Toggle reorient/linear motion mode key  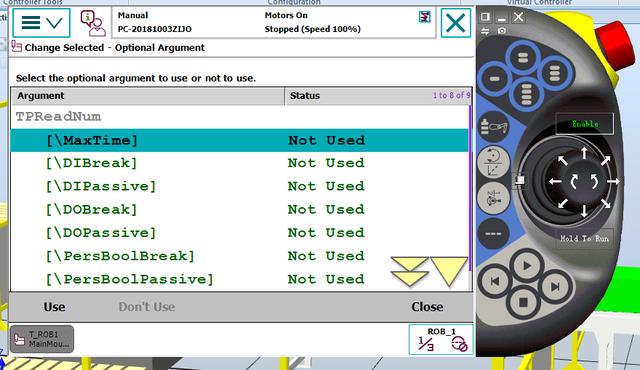(494, 162)
